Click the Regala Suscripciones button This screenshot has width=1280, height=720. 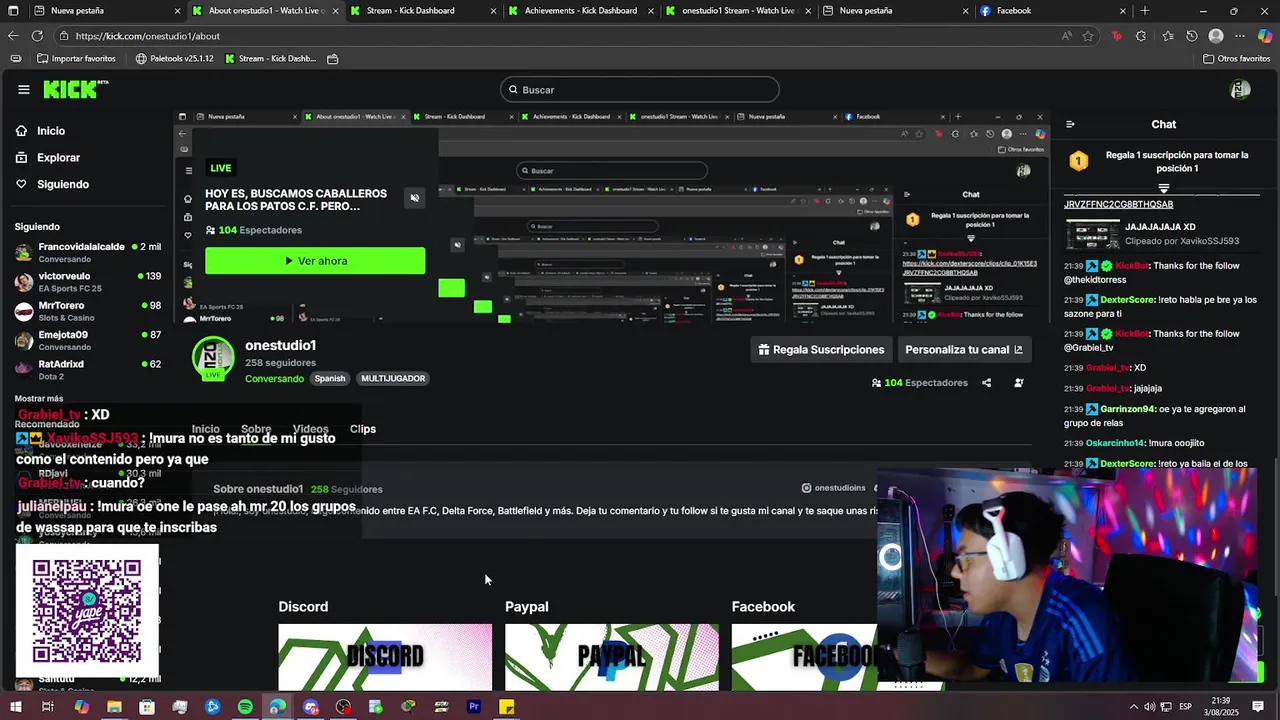[821, 350]
